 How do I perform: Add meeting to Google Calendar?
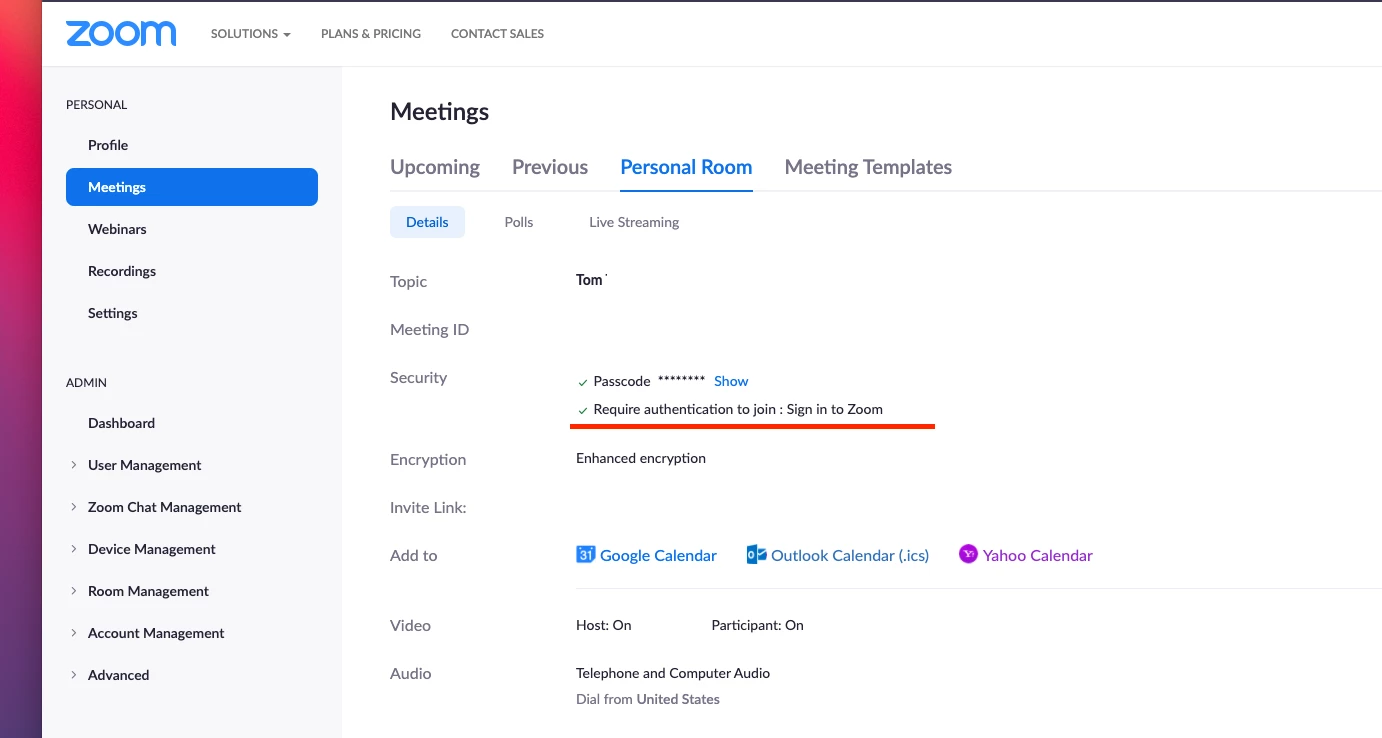point(658,555)
